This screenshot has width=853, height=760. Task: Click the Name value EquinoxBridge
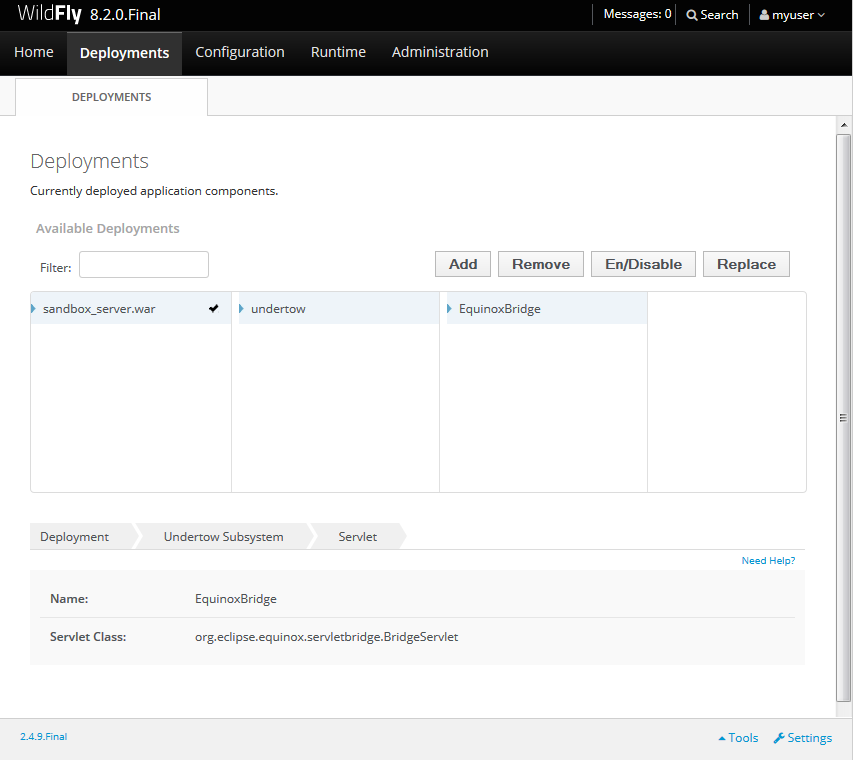click(236, 598)
